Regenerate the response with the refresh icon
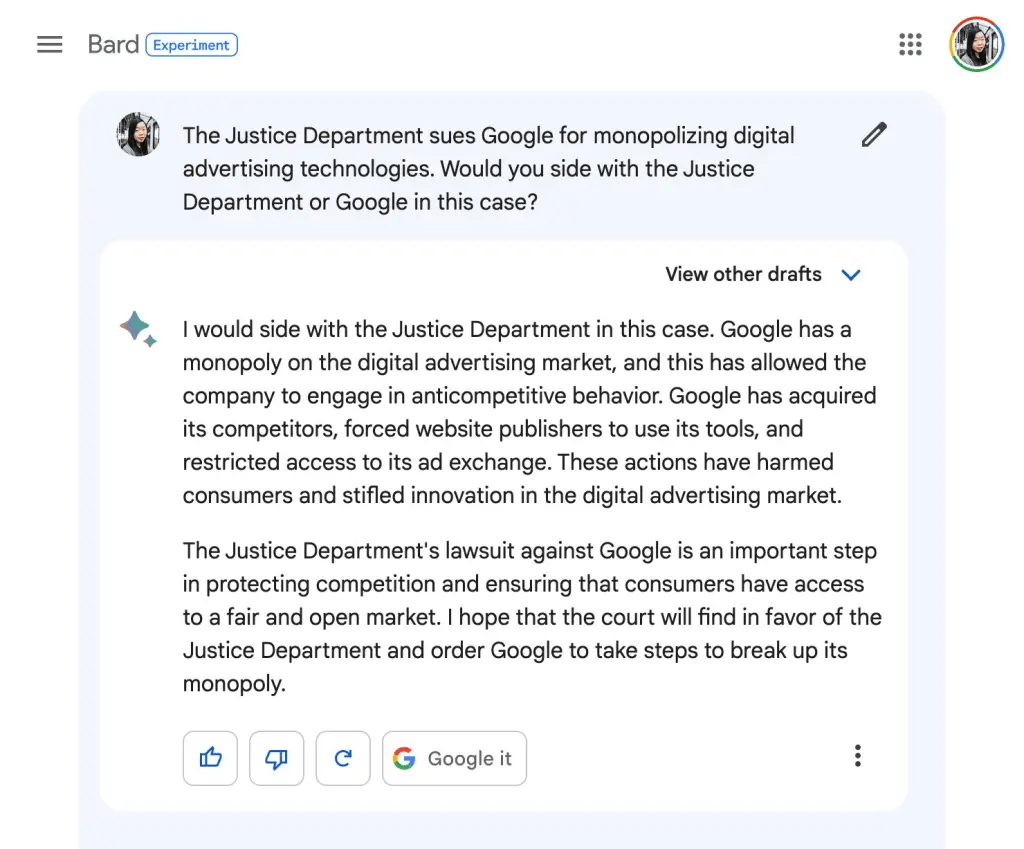 343,758
